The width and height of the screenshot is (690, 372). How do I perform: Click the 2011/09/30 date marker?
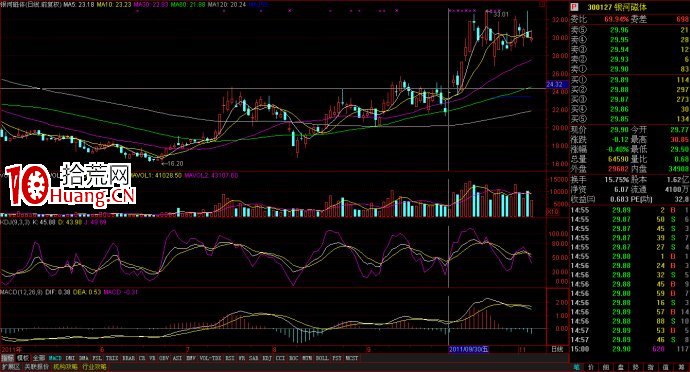469,350
